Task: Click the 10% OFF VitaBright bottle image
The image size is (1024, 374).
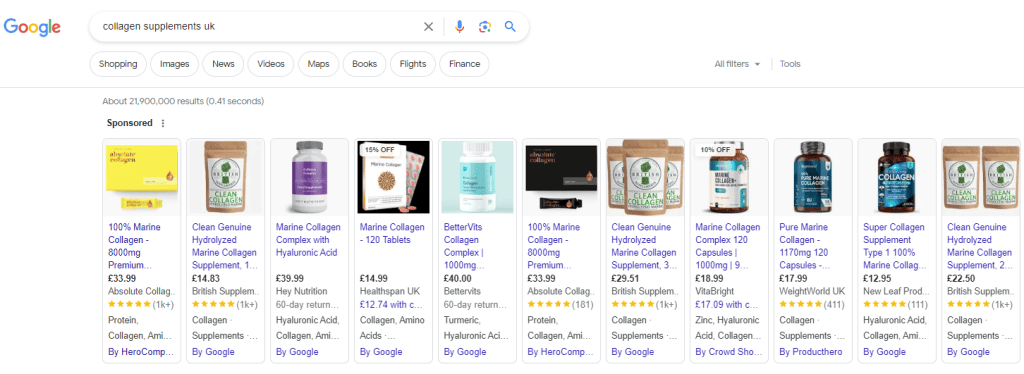Action: pos(729,177)
